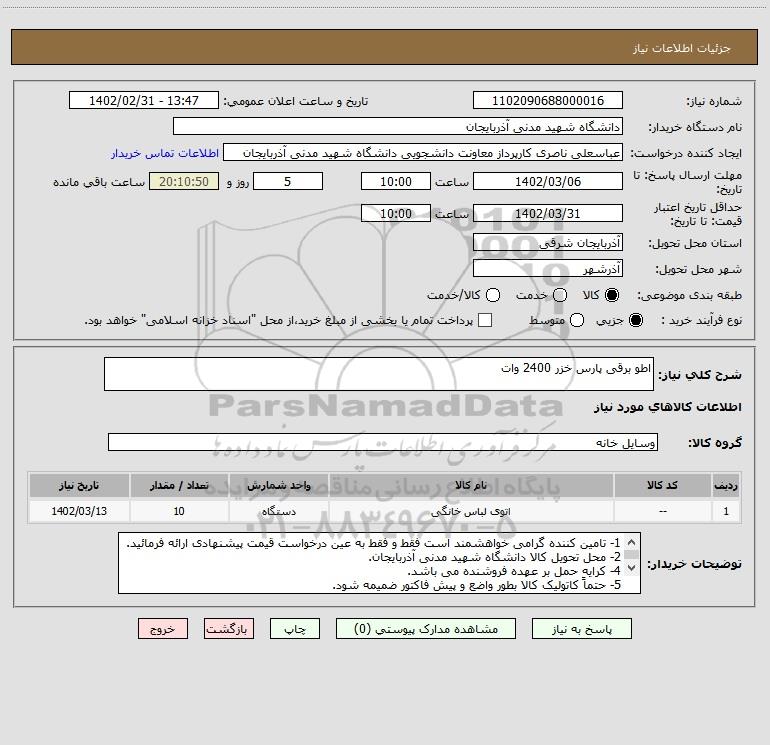Click scroll up arrow in buyer notes
The height and width of the screenshot is (745, 770).
(x=632, y=542)
